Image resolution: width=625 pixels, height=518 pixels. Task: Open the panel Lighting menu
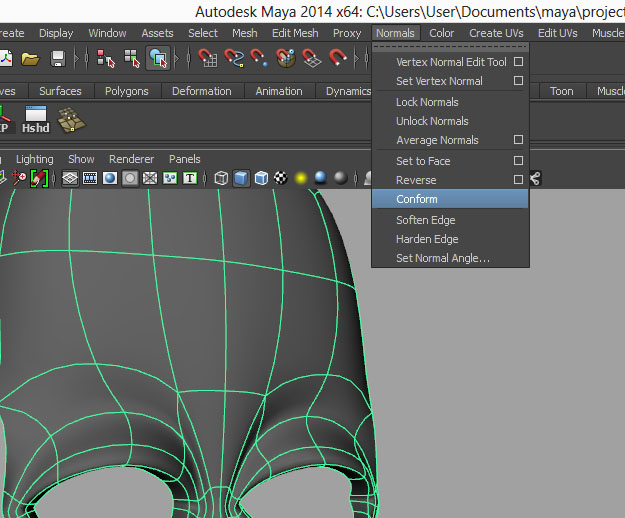(x=35, y=159)
